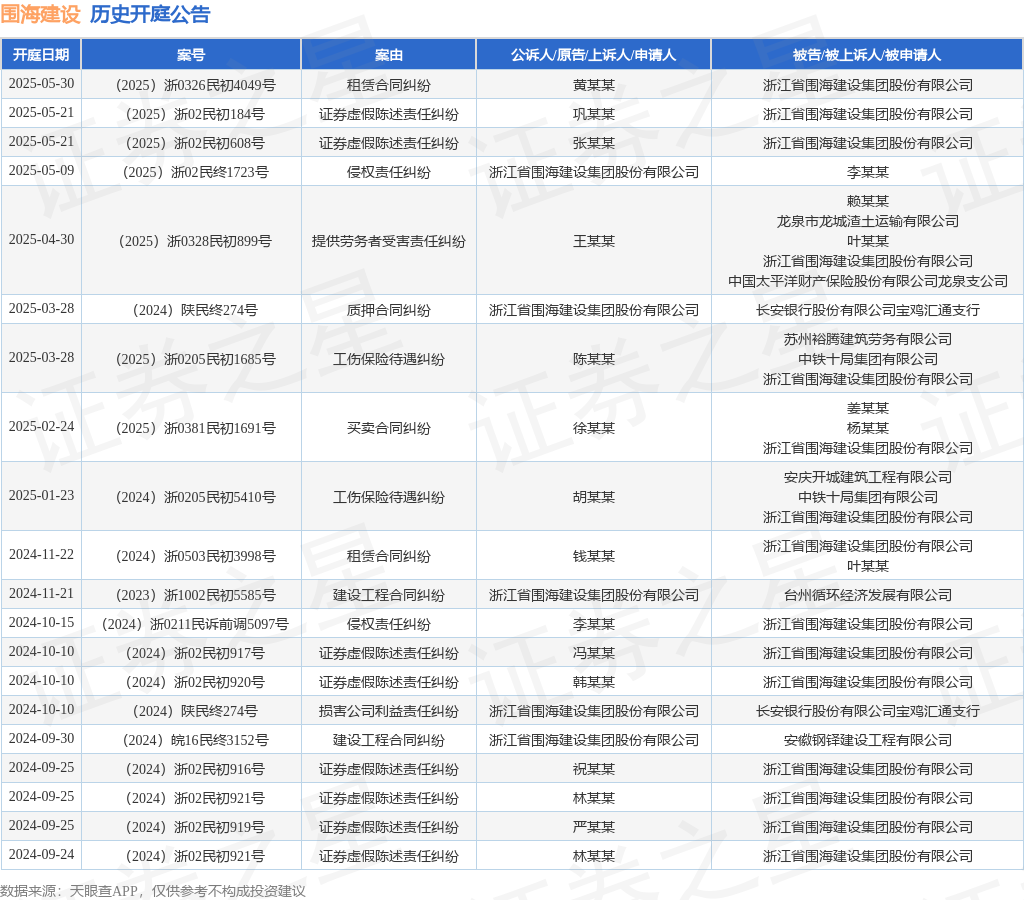
Task: Click plaintiff 张某某
Action: [x=594, y=143]
